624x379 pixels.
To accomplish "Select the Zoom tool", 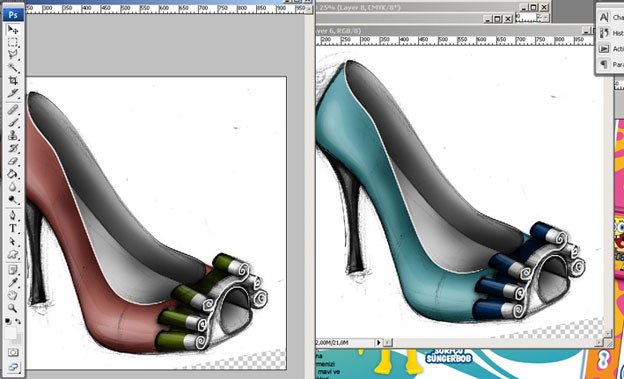I will pos(13,308).
